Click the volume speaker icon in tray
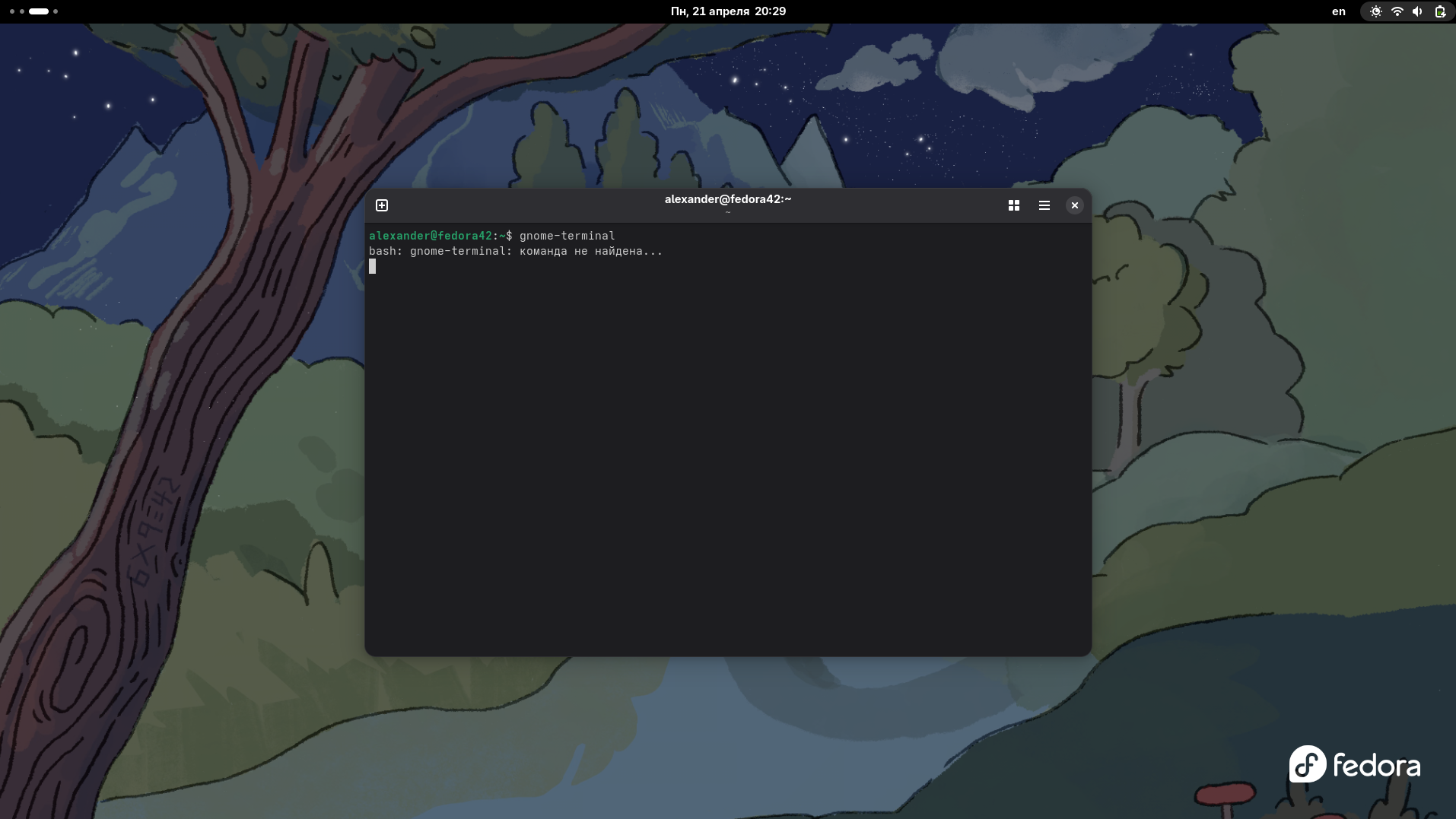The image size is (1456, 819). point(1417,11)
